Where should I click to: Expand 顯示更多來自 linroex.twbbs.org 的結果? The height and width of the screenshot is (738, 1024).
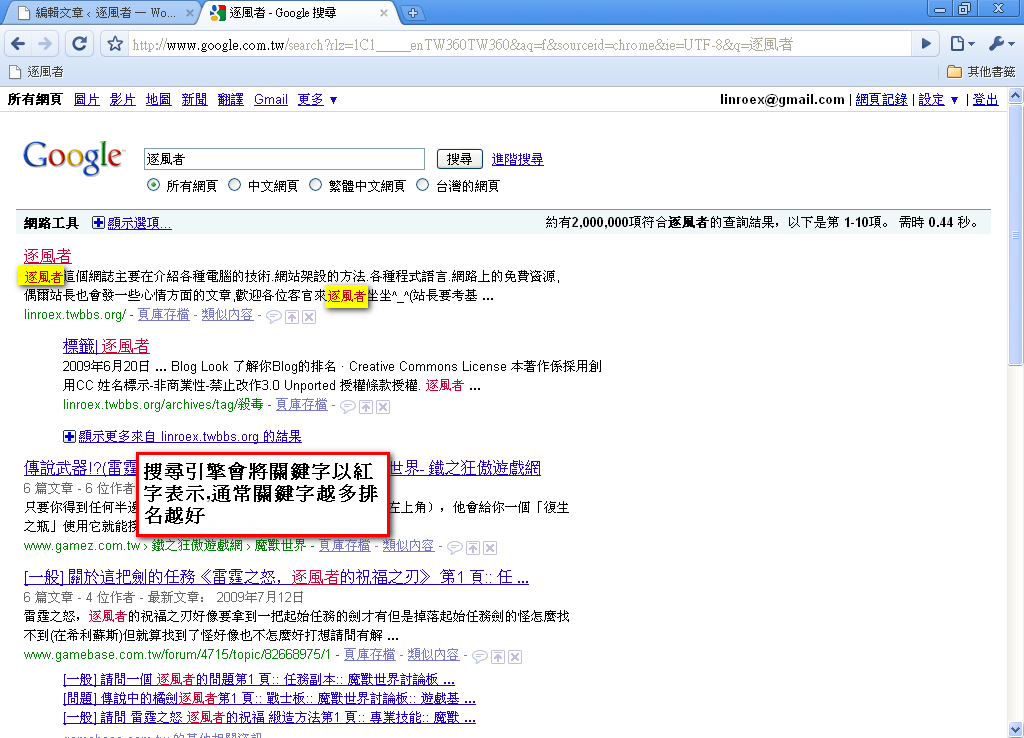182,436
